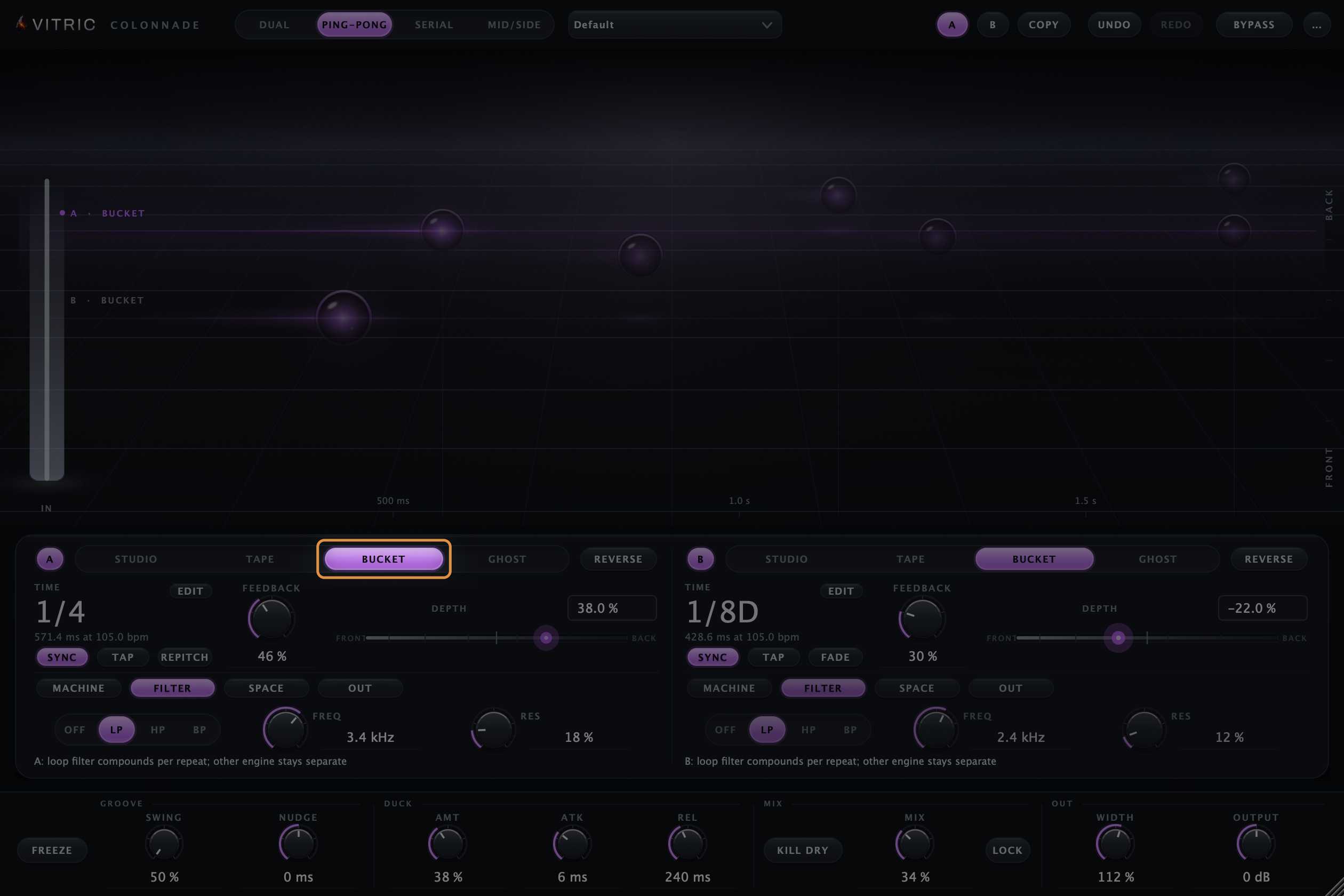This screenshot has height=896, width=1344.
Task: Adjust engine B Feedback knob
Action: pos(922,619)
